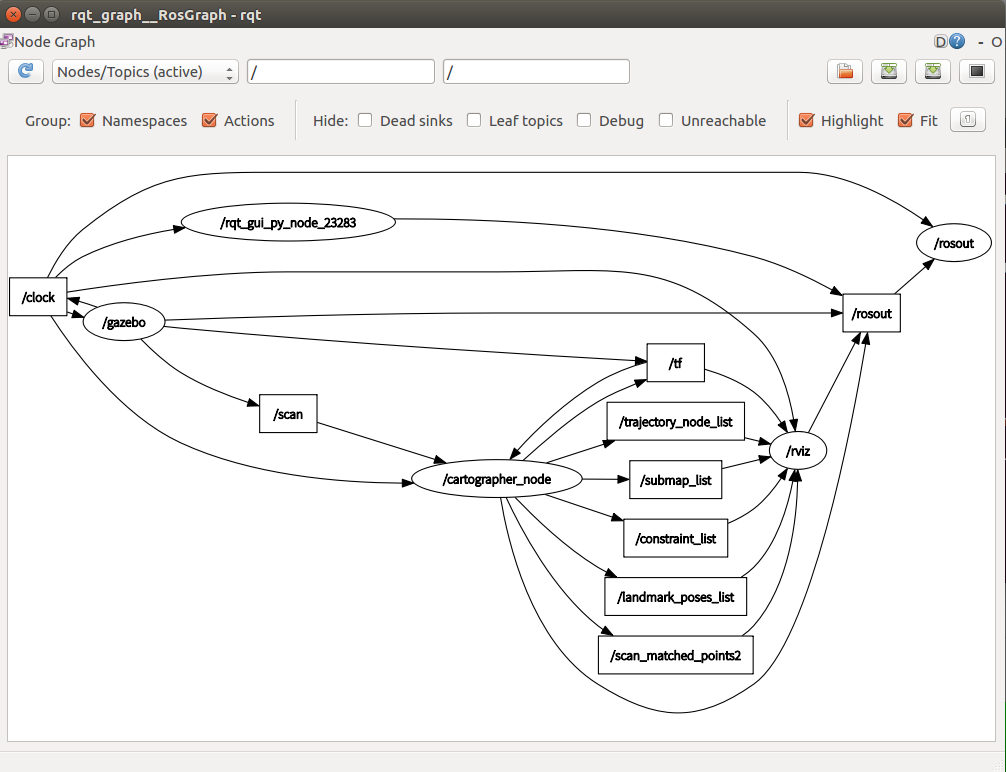1006x772 pixels.
Task: Click the save as SVG icon
Action: [x=932, y=72]
